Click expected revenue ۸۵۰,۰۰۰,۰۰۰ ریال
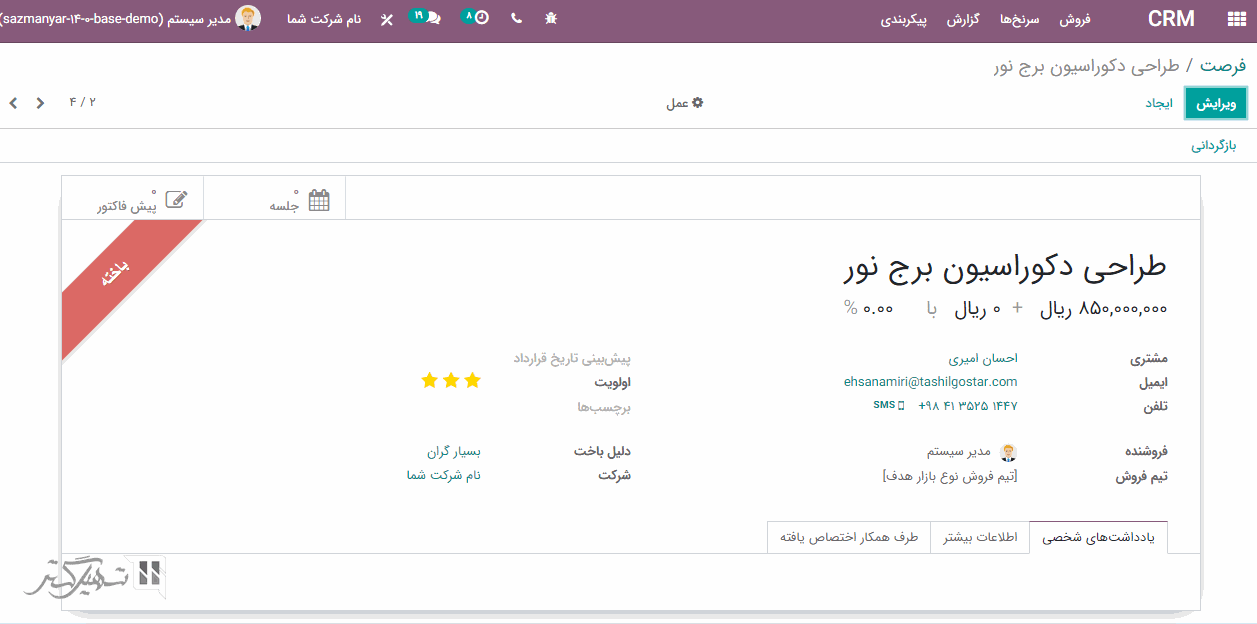 [x=1104, y=310]
